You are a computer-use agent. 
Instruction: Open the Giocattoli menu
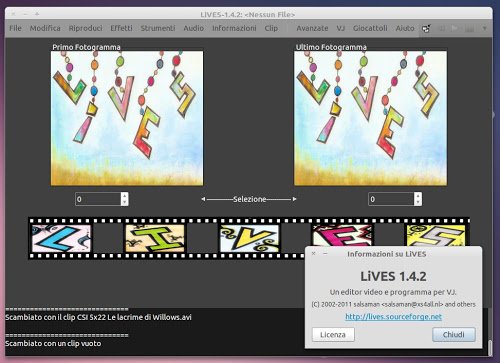click(370, 28)
